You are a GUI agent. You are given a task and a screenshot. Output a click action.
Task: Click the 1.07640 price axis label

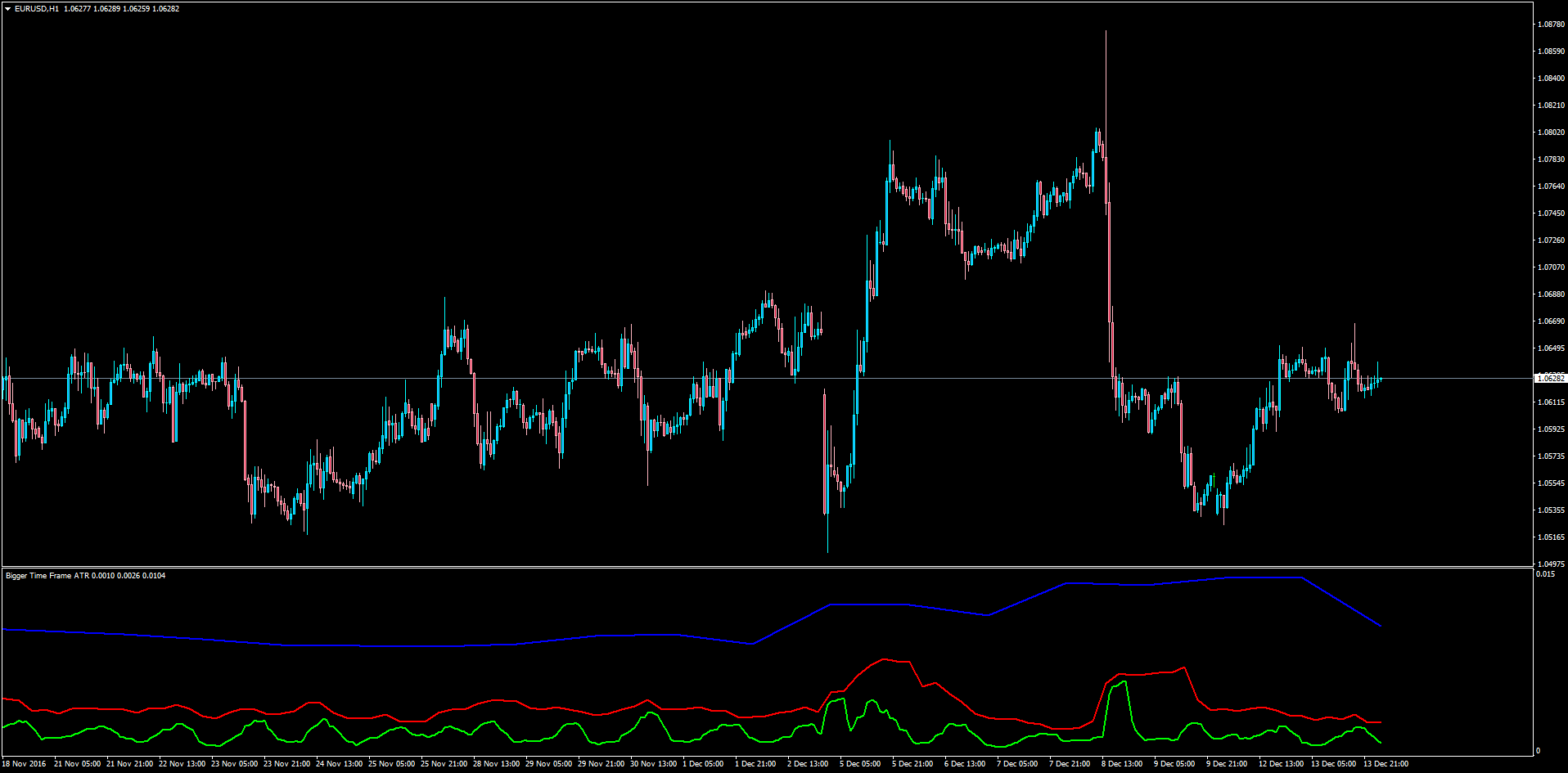pyautogui.click(x=1551, y=187)
